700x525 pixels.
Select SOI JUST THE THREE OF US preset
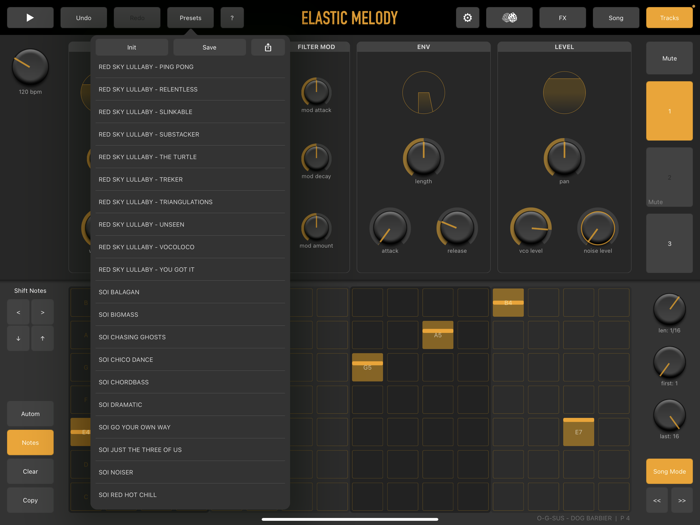click(x=190, y=450)
